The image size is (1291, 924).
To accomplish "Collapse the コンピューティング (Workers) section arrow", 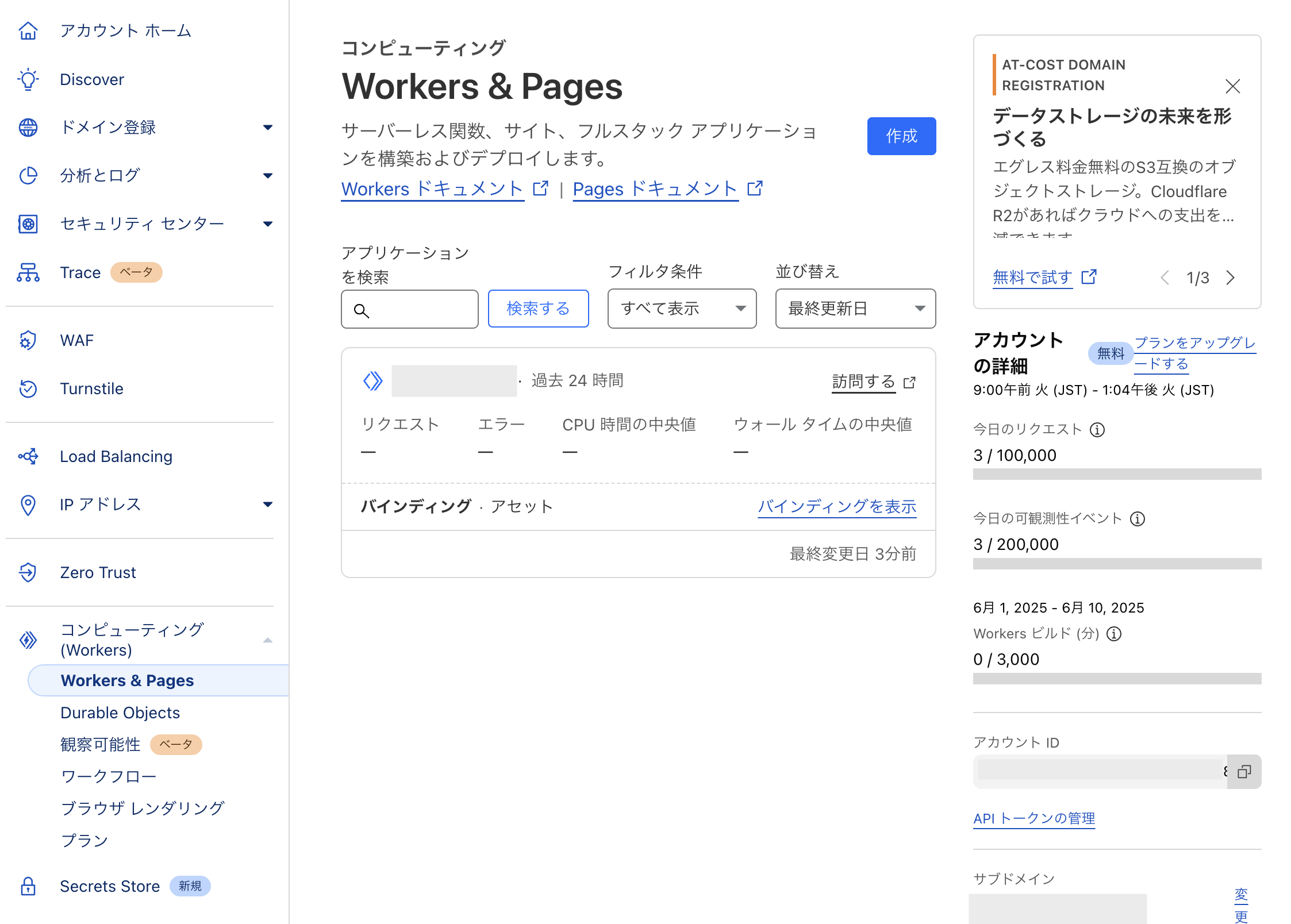I will (x=267, y=640).
